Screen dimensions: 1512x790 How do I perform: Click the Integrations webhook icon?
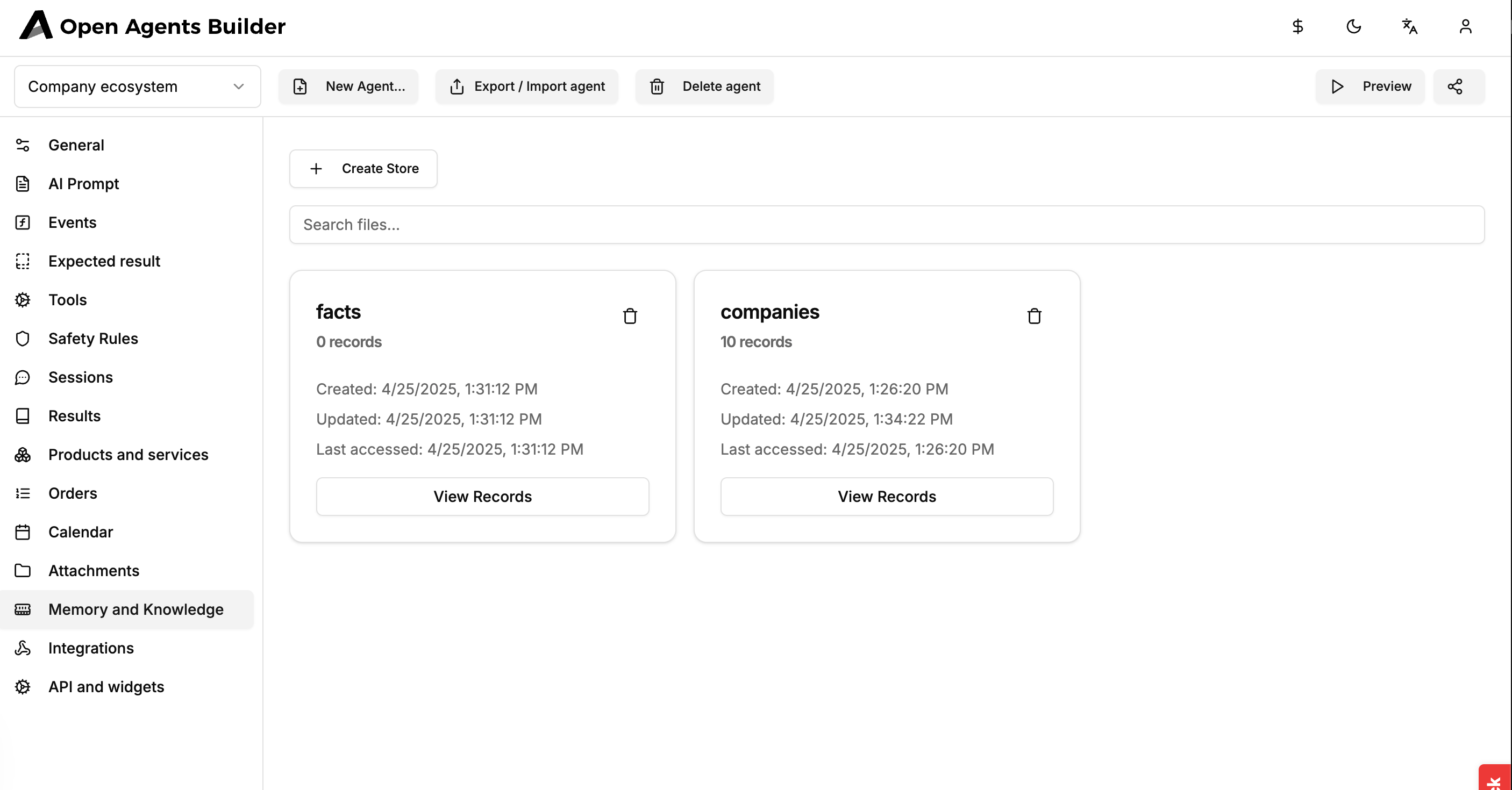(x=22, y=648)
